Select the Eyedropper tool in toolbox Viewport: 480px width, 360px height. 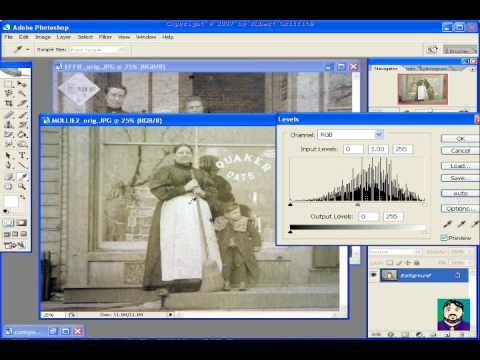tap(22, 177)
